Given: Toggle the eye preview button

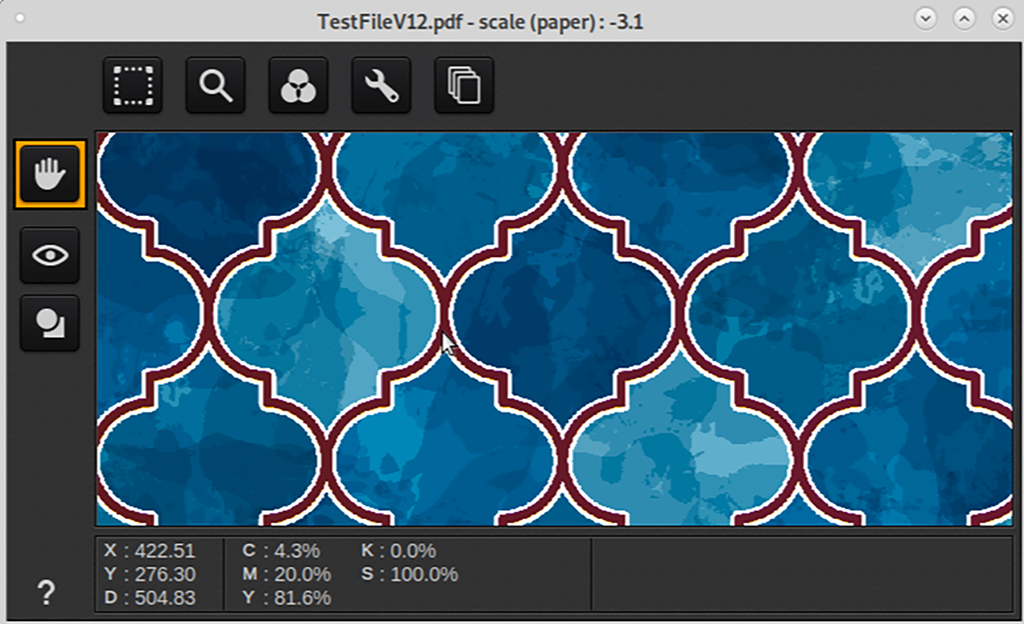Looking at the screenshot, I should [50, 255].
